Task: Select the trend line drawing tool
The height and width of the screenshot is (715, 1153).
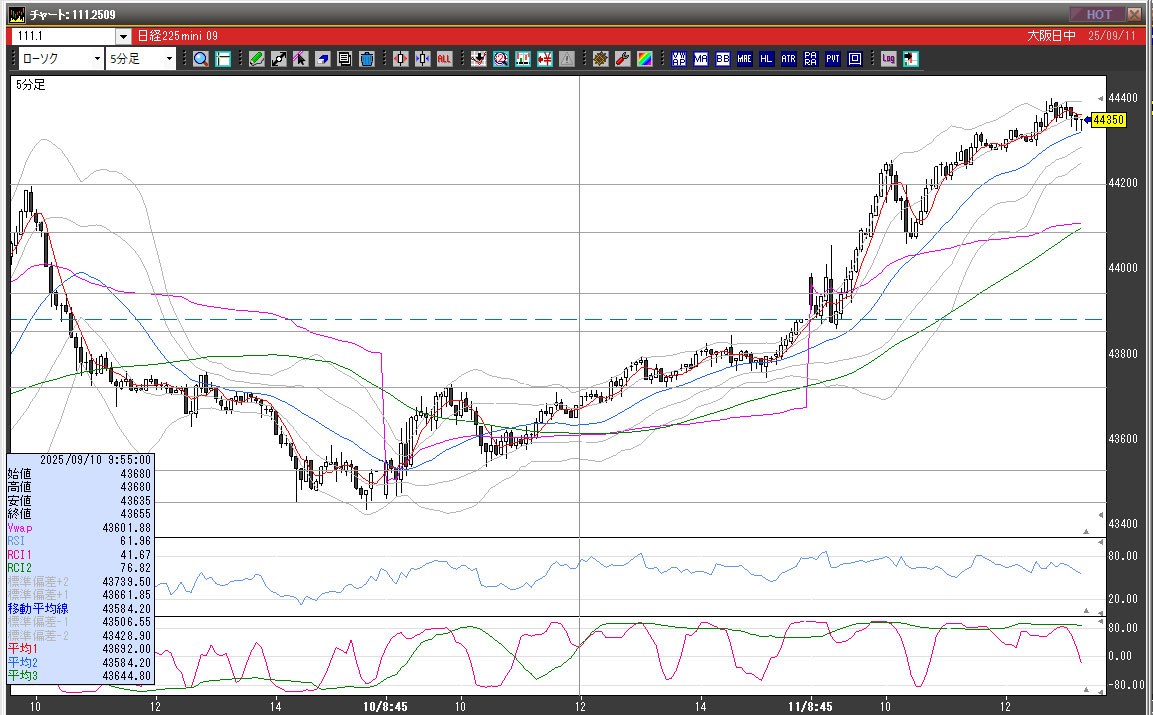Action: click(x=278, y=59)
